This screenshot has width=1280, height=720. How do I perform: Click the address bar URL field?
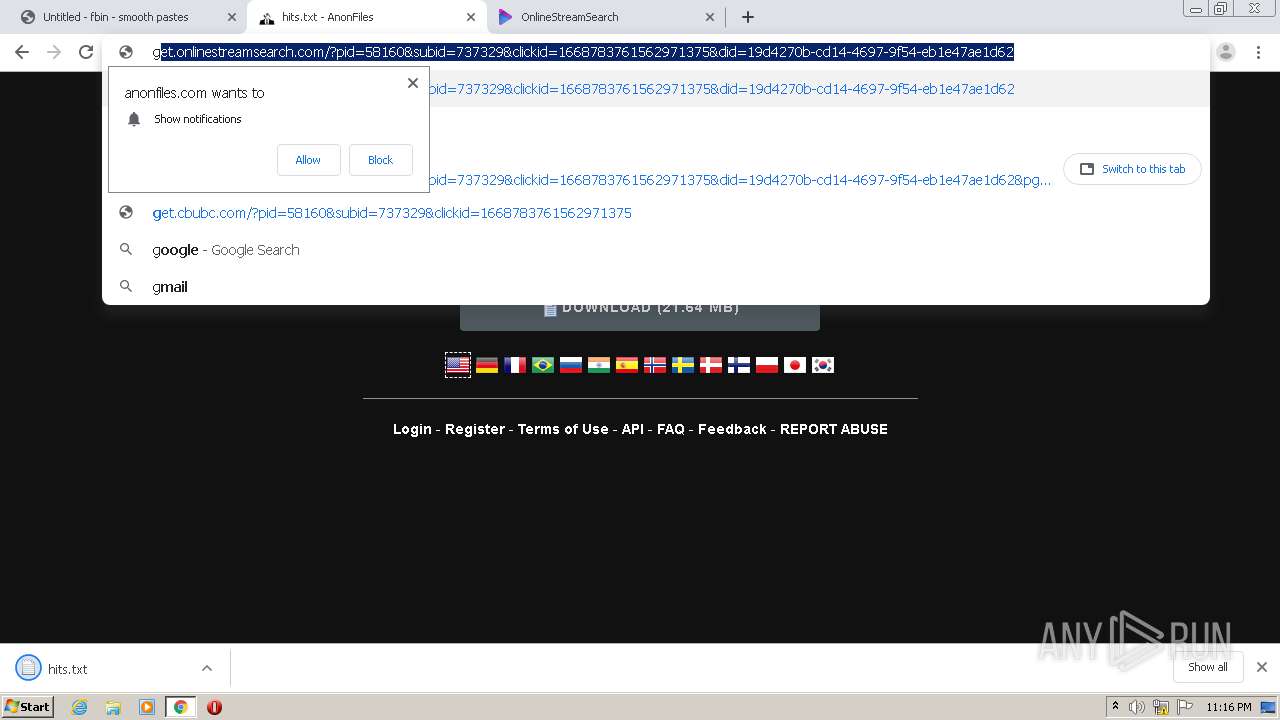click(x=655, y=52)
